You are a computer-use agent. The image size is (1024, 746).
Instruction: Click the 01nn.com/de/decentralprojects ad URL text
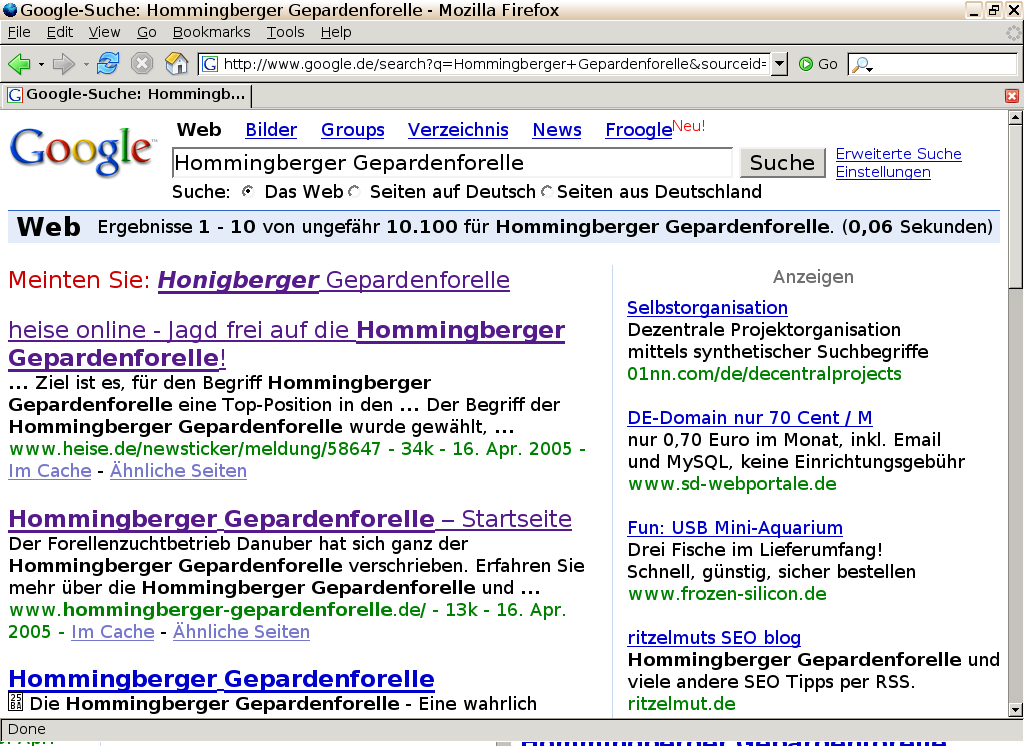pos(764,374)
